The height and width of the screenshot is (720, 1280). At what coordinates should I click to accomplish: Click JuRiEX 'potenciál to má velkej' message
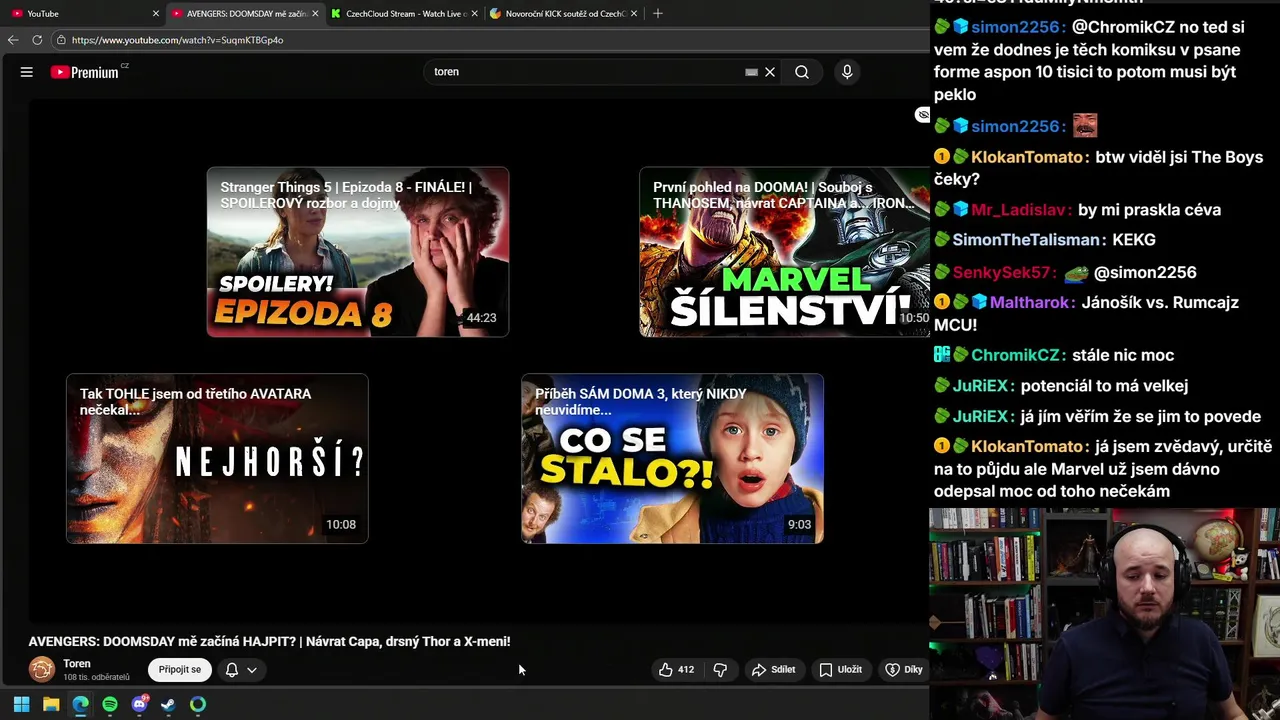click(1104, 385)
